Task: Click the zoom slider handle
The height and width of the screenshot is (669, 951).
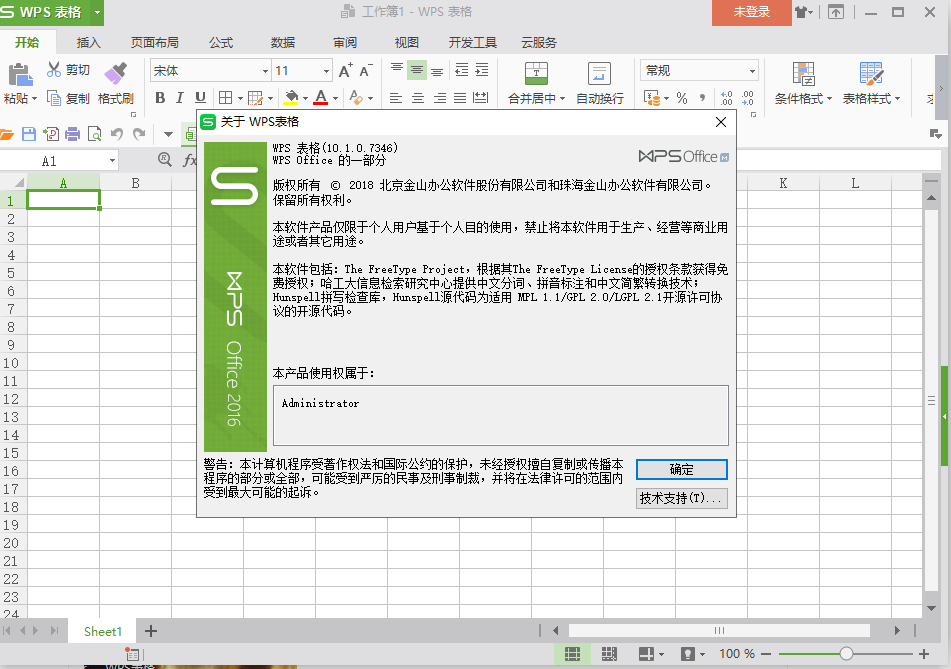Action: 846,654
